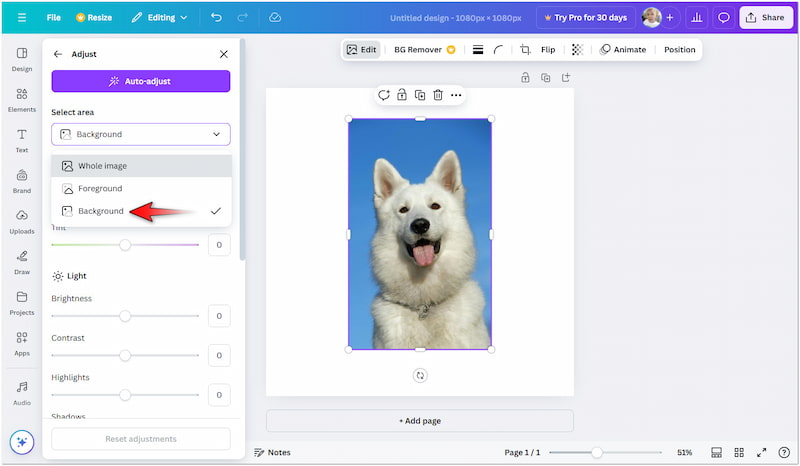Click the Position toolbar item
The height and width of the screenshot is (466, 800).
tap(679, 50)
